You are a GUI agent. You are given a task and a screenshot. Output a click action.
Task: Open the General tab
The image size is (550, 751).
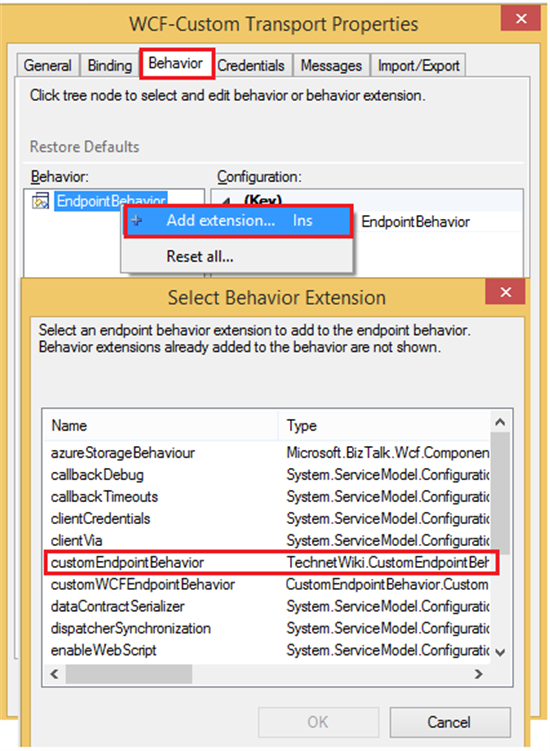[x=47, y=65]
